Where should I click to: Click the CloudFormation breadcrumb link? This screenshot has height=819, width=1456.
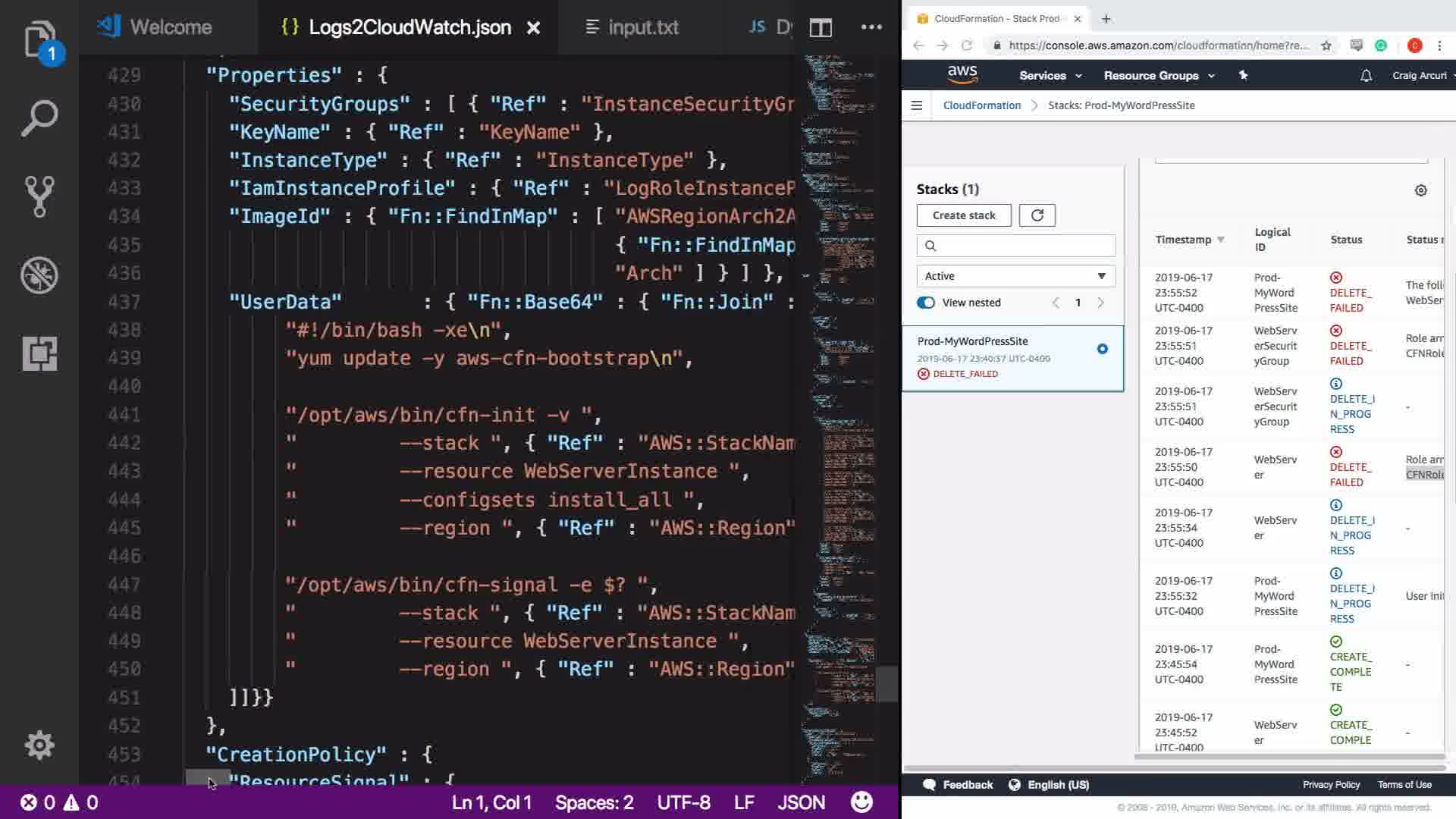(981, 105)
